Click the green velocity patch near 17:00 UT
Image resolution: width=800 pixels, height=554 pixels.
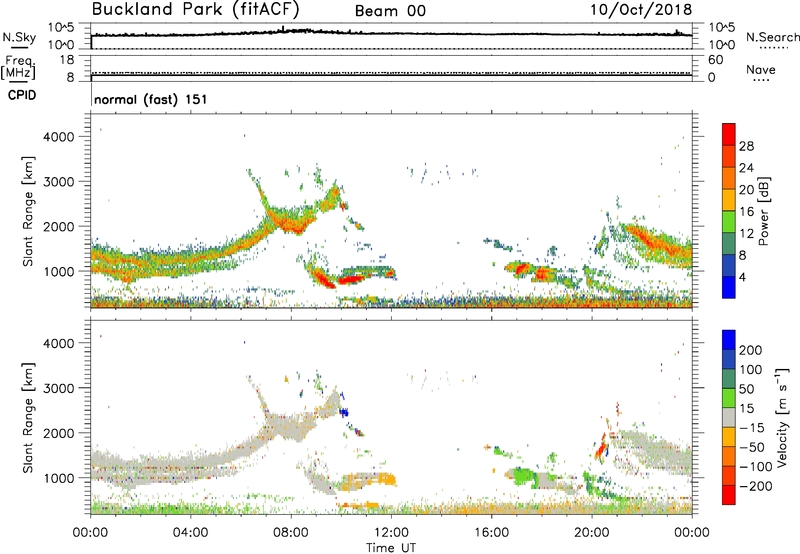tap(524, 477)
